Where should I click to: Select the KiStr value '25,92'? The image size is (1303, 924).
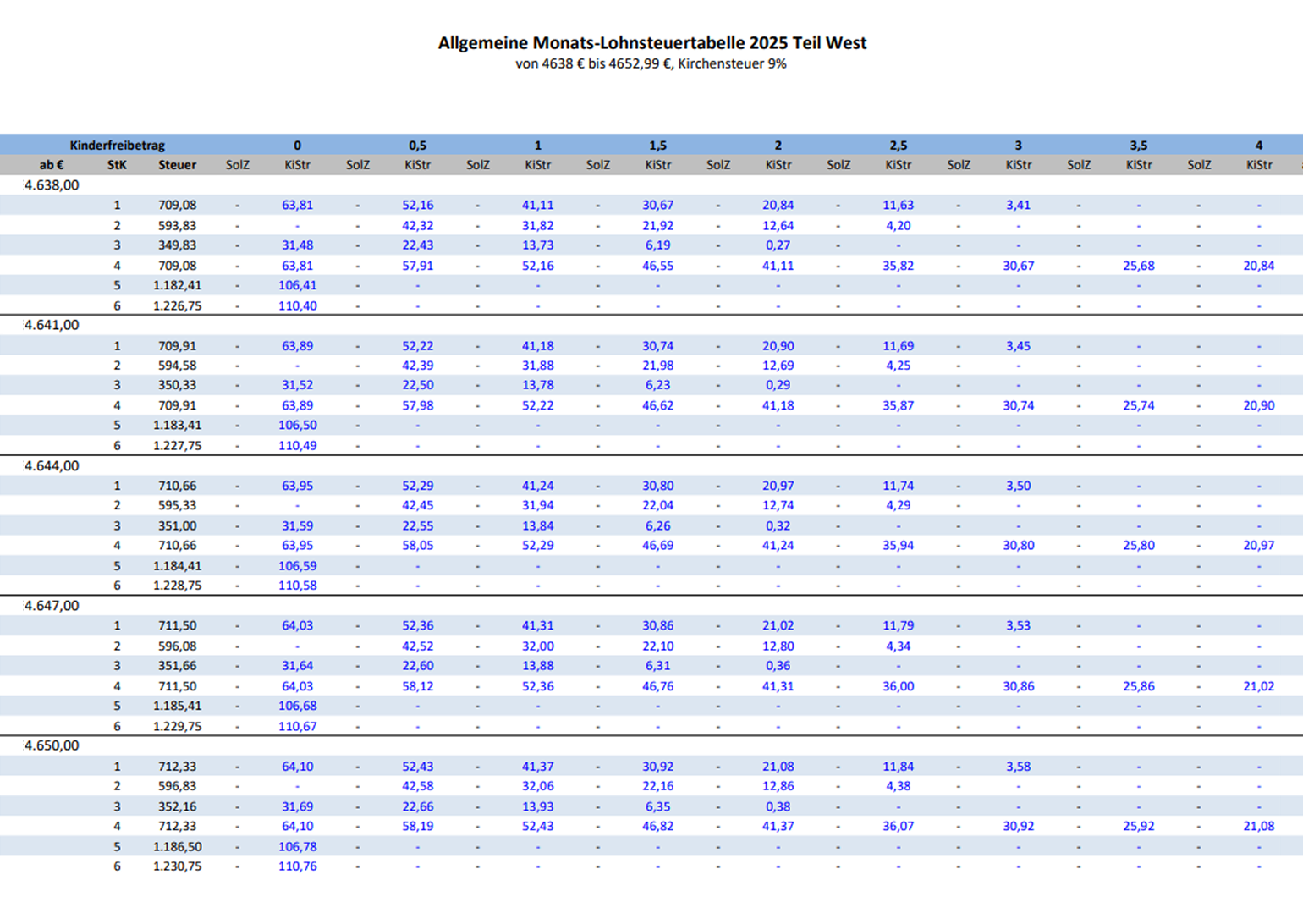point(1138,826)
